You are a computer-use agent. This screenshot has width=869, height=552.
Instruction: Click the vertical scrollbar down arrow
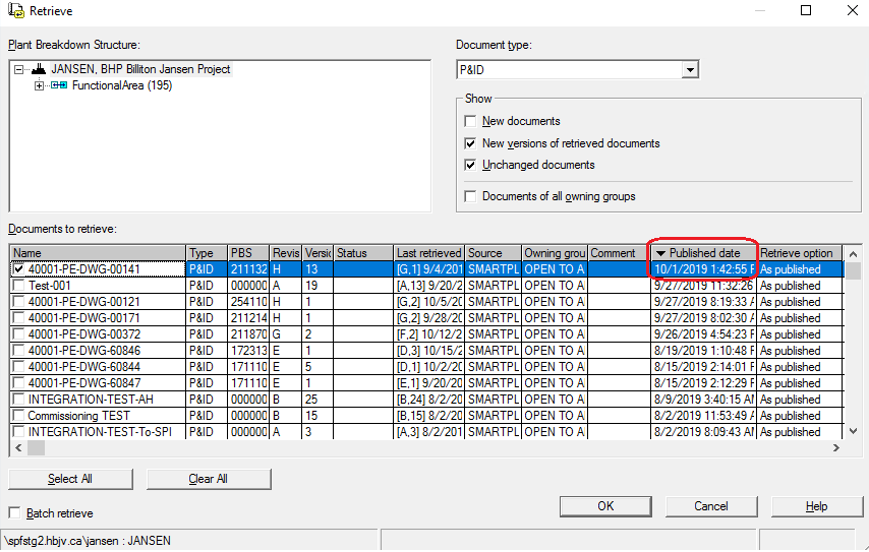pyautogui.click(x=853, y=431)
